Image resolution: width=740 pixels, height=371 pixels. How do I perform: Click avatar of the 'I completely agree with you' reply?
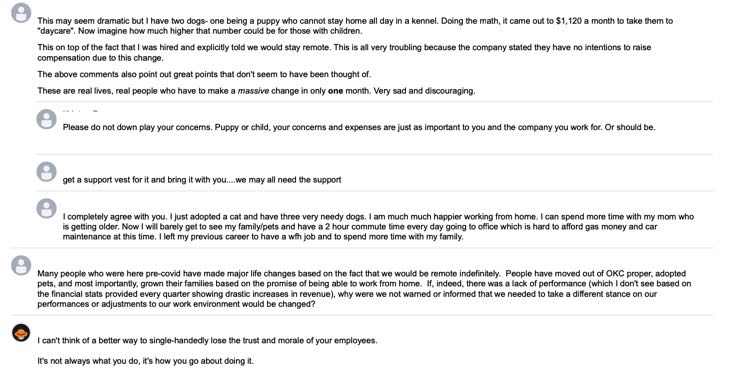[x=46, y=208]
